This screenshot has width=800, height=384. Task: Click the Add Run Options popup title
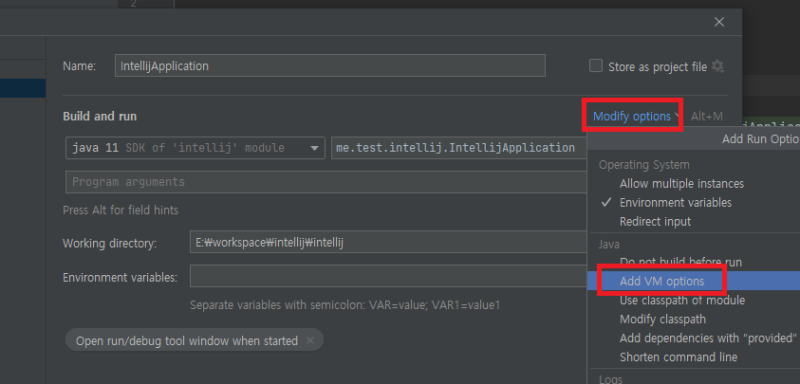[x=761, y=139]
